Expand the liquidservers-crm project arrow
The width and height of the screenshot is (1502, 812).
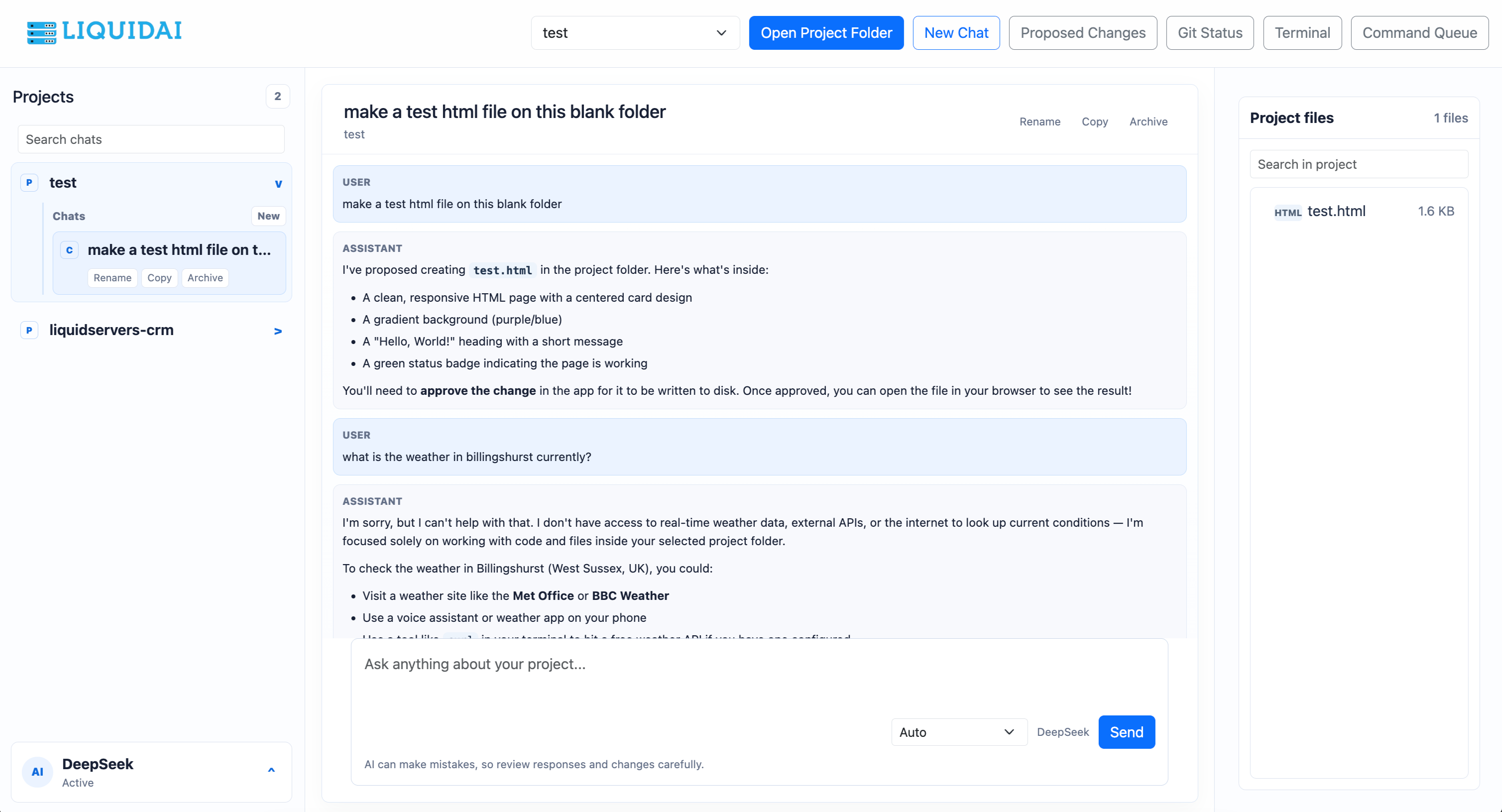[x=278, y=331]
